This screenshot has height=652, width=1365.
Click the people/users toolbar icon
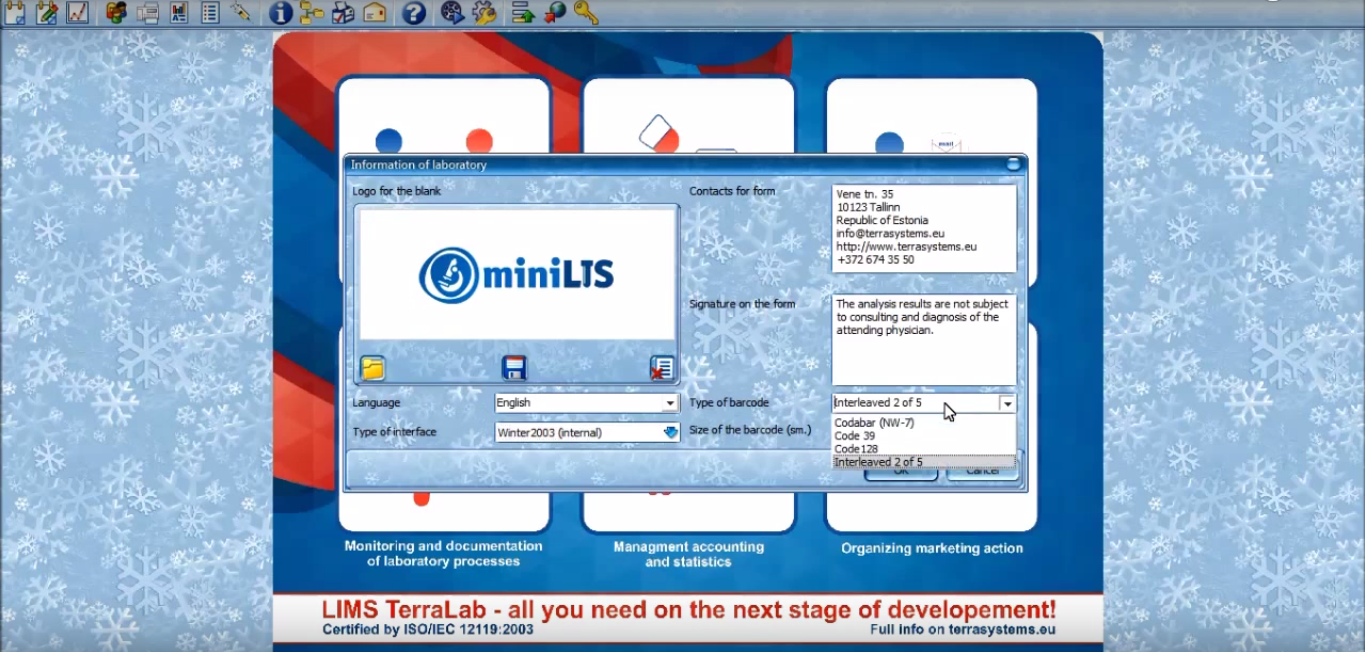pos(116,13)
